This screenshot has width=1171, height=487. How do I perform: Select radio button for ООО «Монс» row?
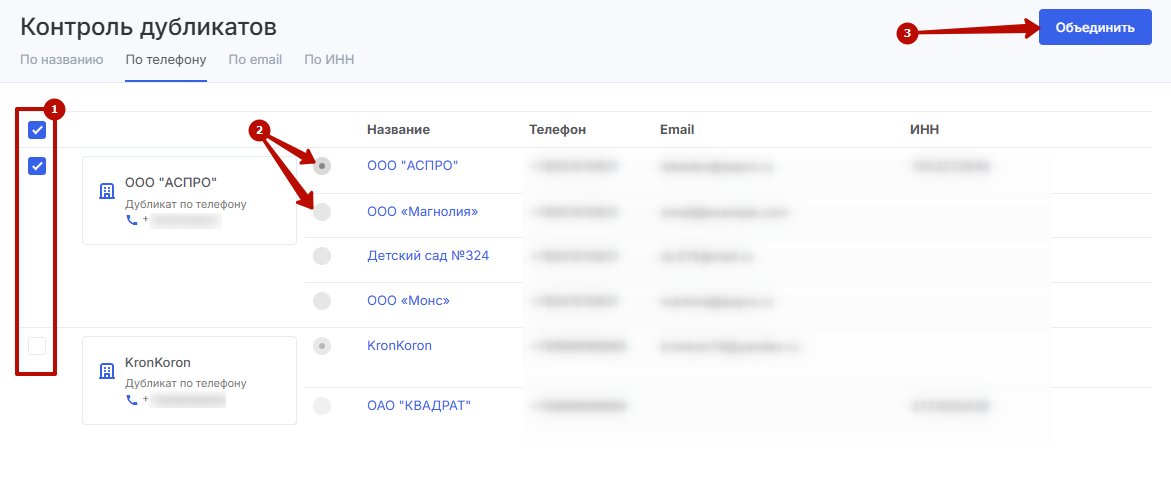coord(322,300)
